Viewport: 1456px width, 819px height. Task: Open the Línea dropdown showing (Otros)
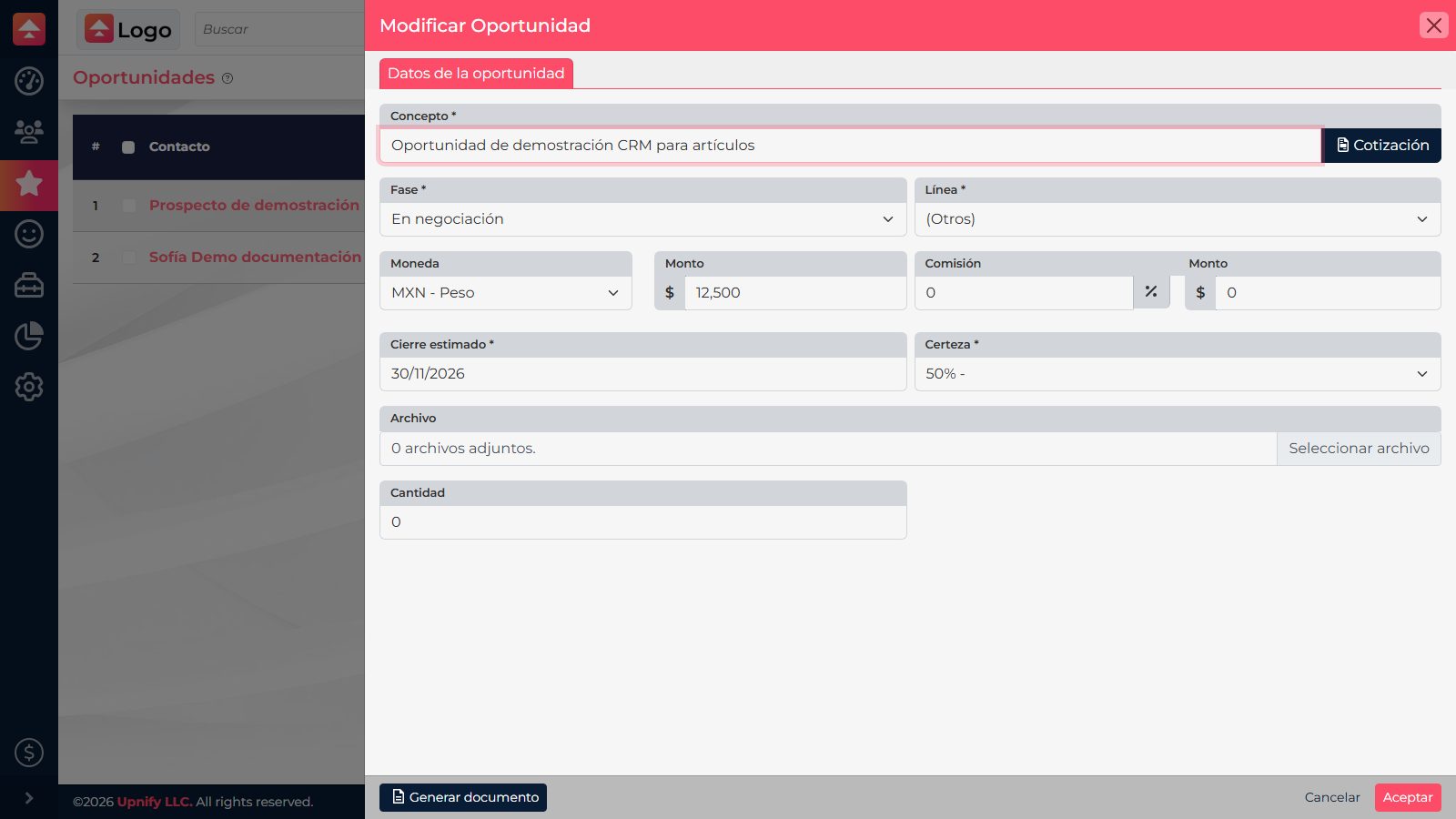(x=1178, y=219)
